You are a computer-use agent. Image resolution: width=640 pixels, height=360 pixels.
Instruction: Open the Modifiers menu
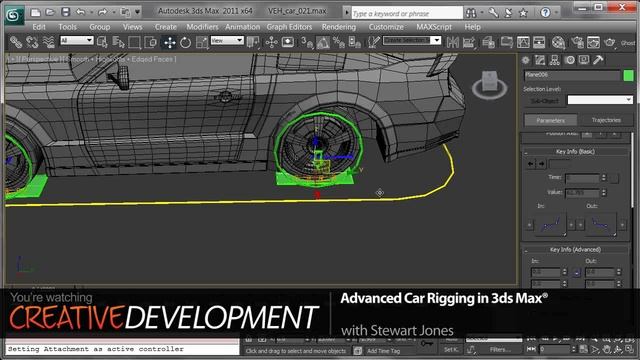[x=202, y=27]
